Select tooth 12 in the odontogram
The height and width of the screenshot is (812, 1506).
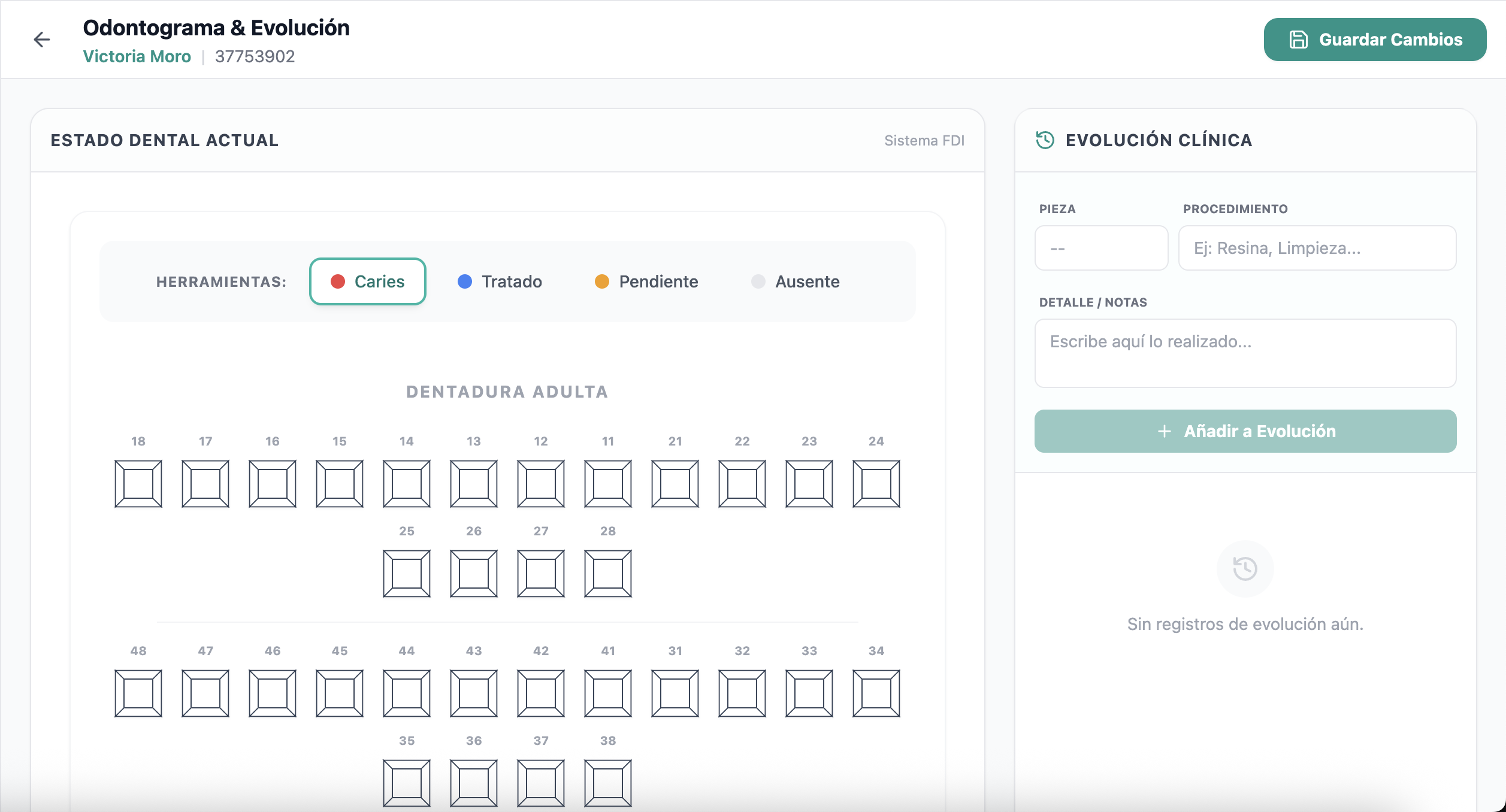click(x=541, y=484)
